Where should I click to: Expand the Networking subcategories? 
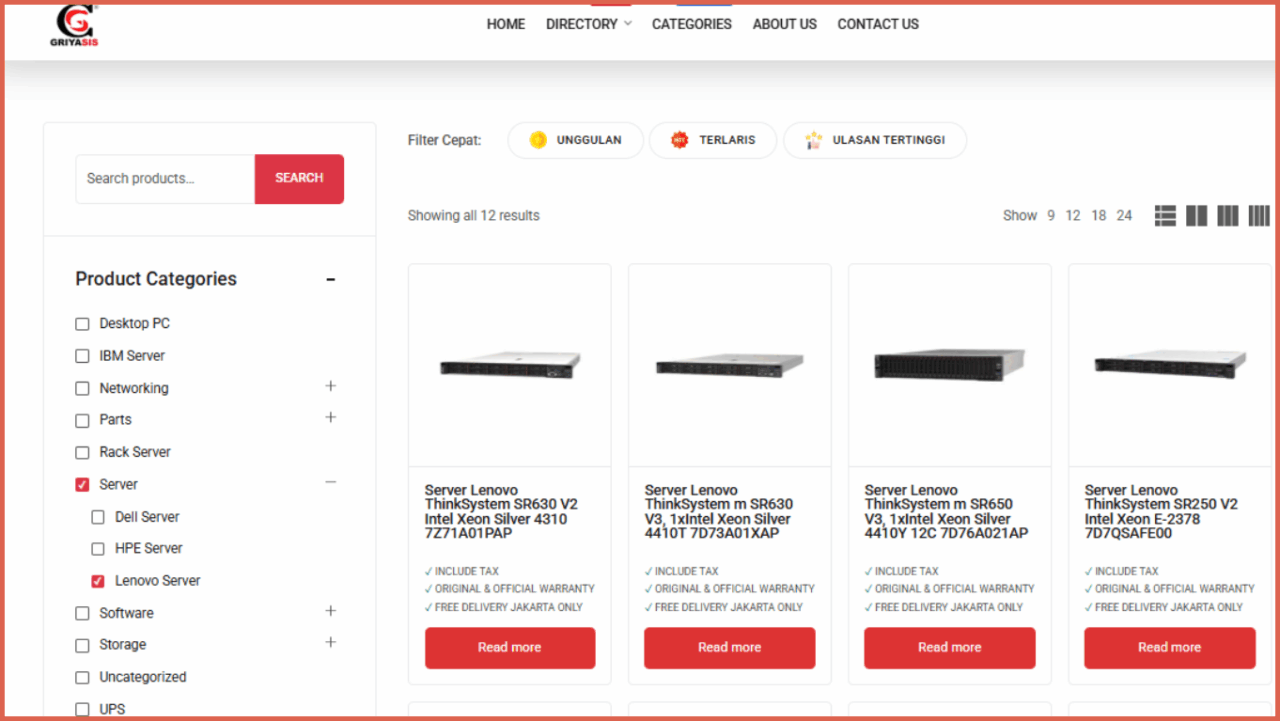pos(331,386)
